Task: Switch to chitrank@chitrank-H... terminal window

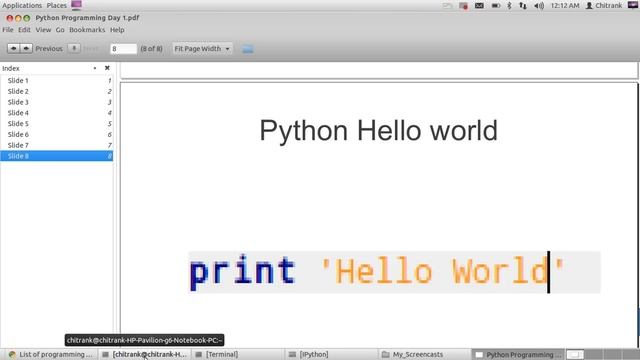Action: 145,354
